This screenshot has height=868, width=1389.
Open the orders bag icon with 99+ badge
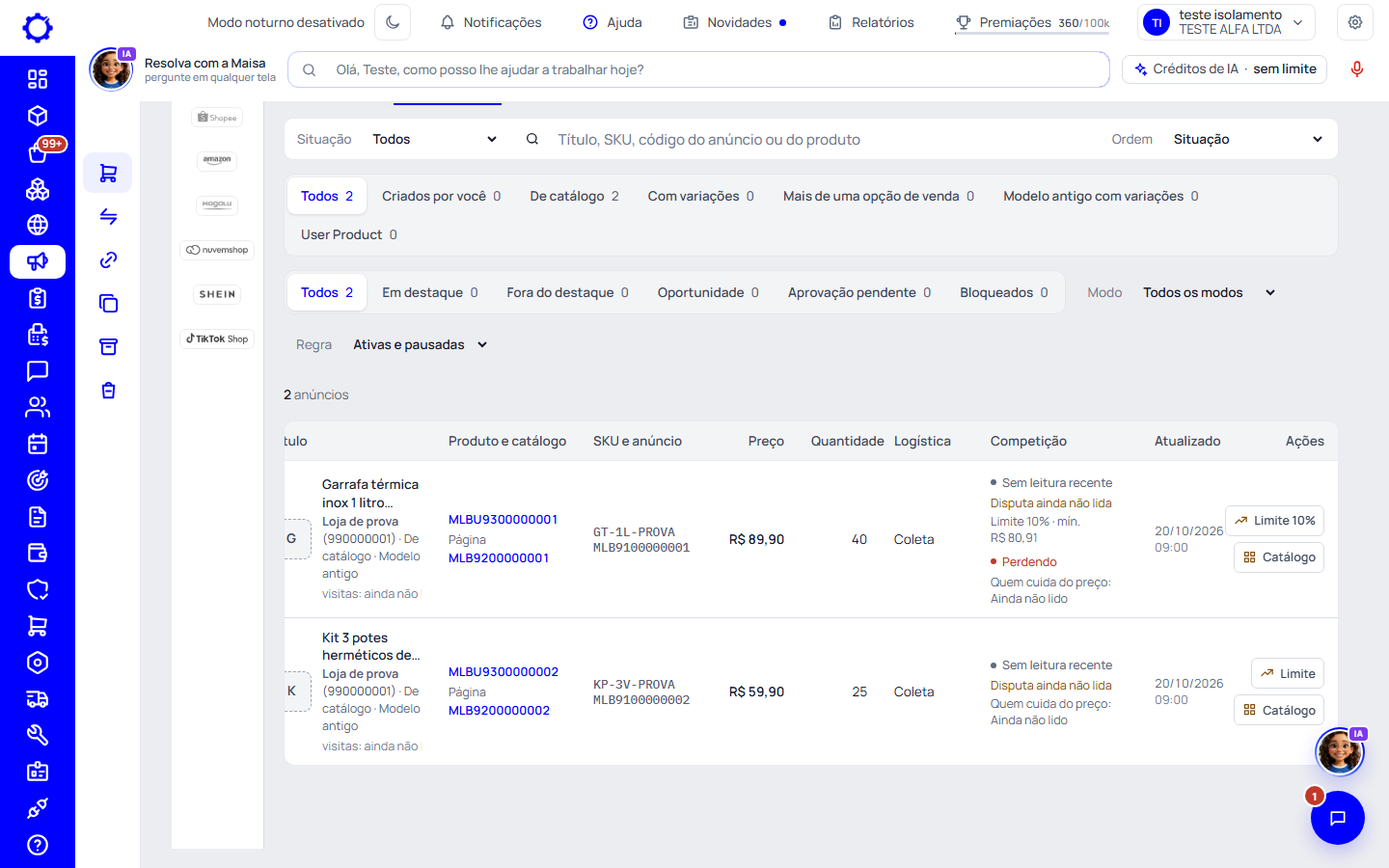[x=38, y=152]
